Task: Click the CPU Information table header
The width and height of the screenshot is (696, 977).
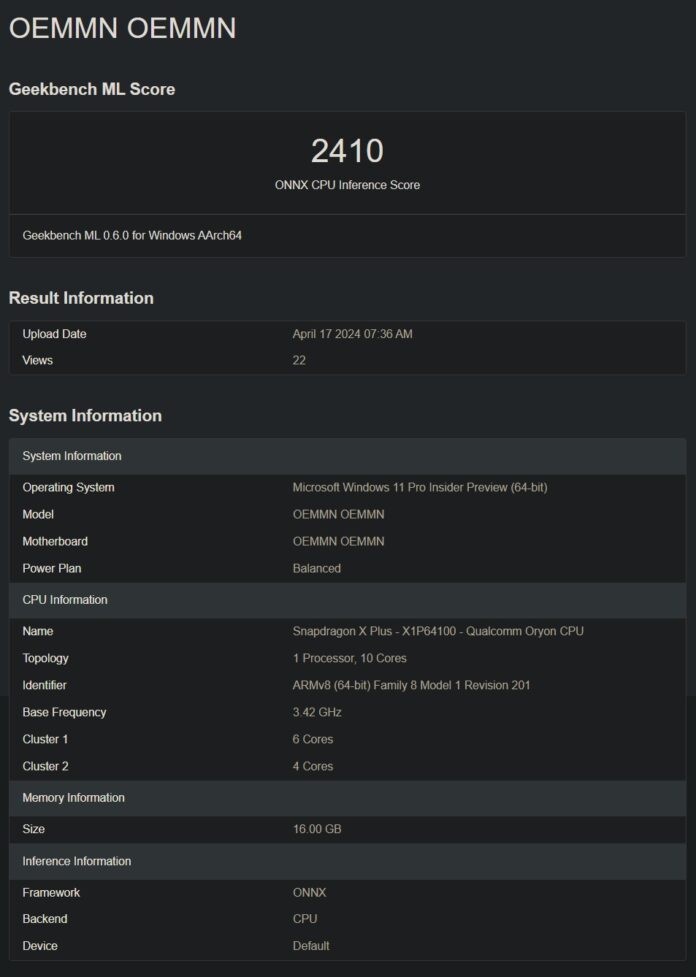Action: (x=65, y=600)
